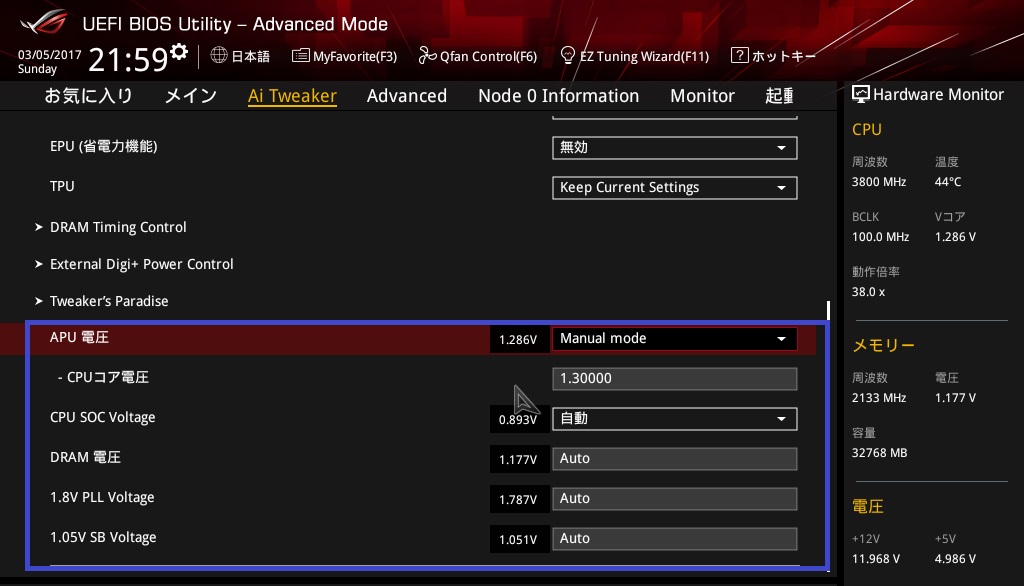Select the APU 電圧 row label
This screenshot has width=1024, height=586.
coord(79,337)
